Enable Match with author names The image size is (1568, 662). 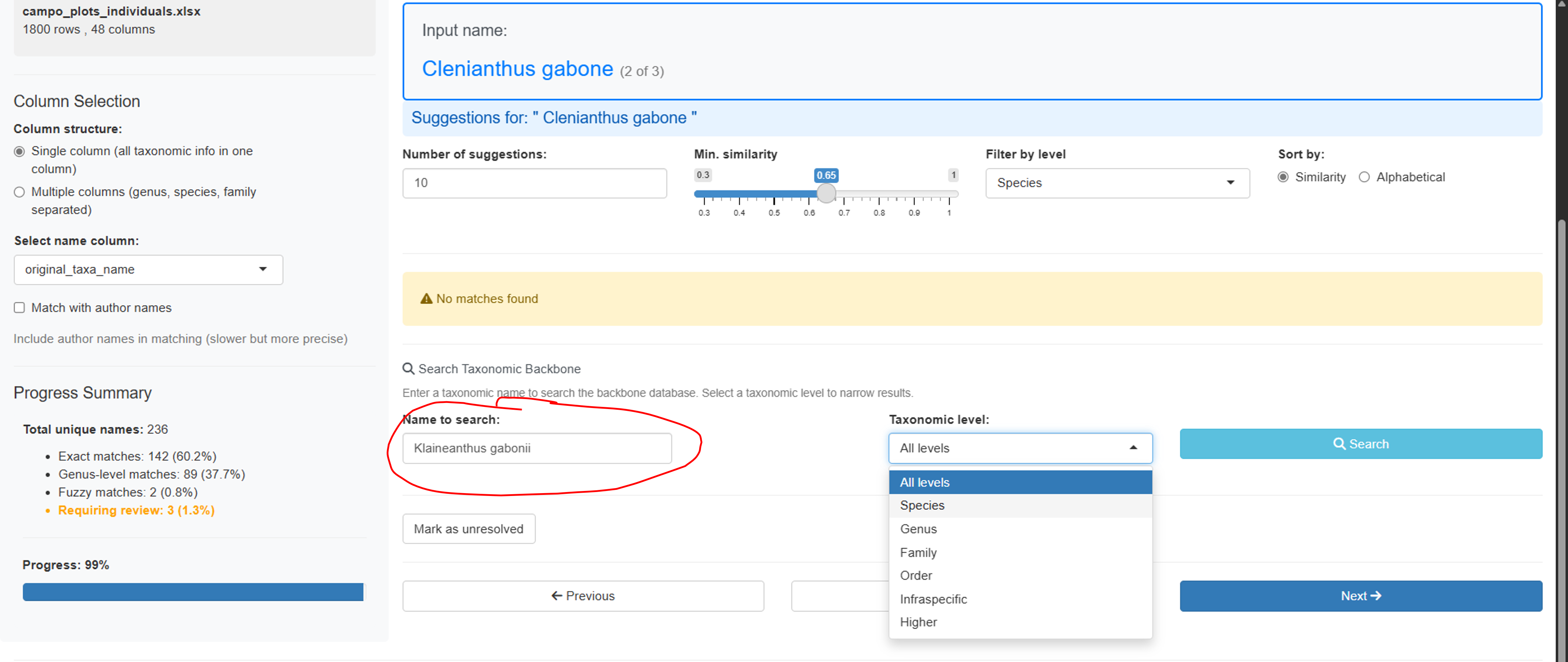(19, 308)
